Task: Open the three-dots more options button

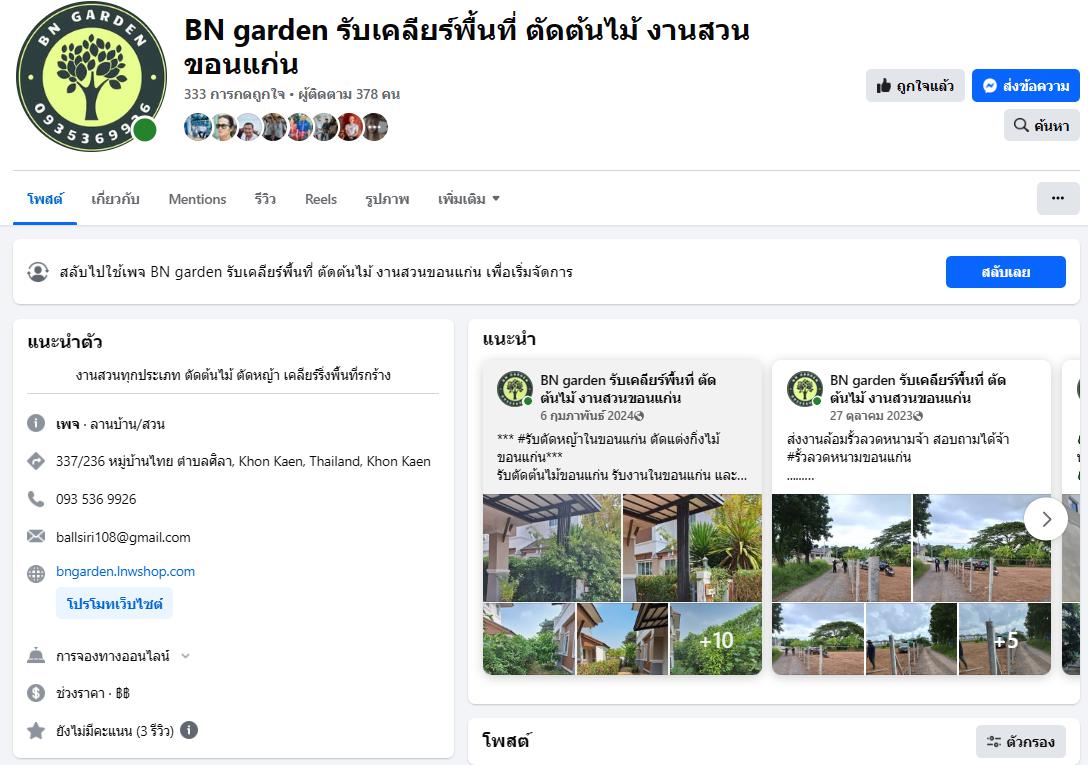Action: (1057, 198)
